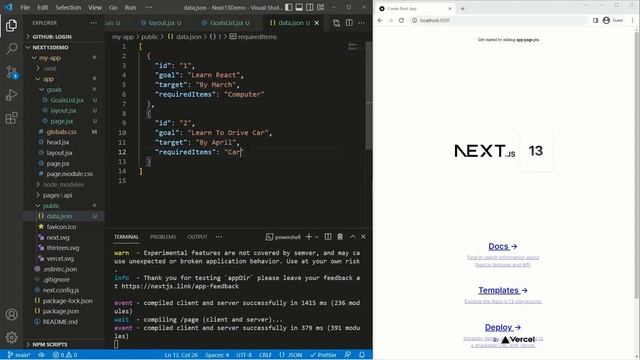This screenshot has height=360, width=640.
Task: Open the View menu
Action: pyautogui.click(x=95, y=7)
